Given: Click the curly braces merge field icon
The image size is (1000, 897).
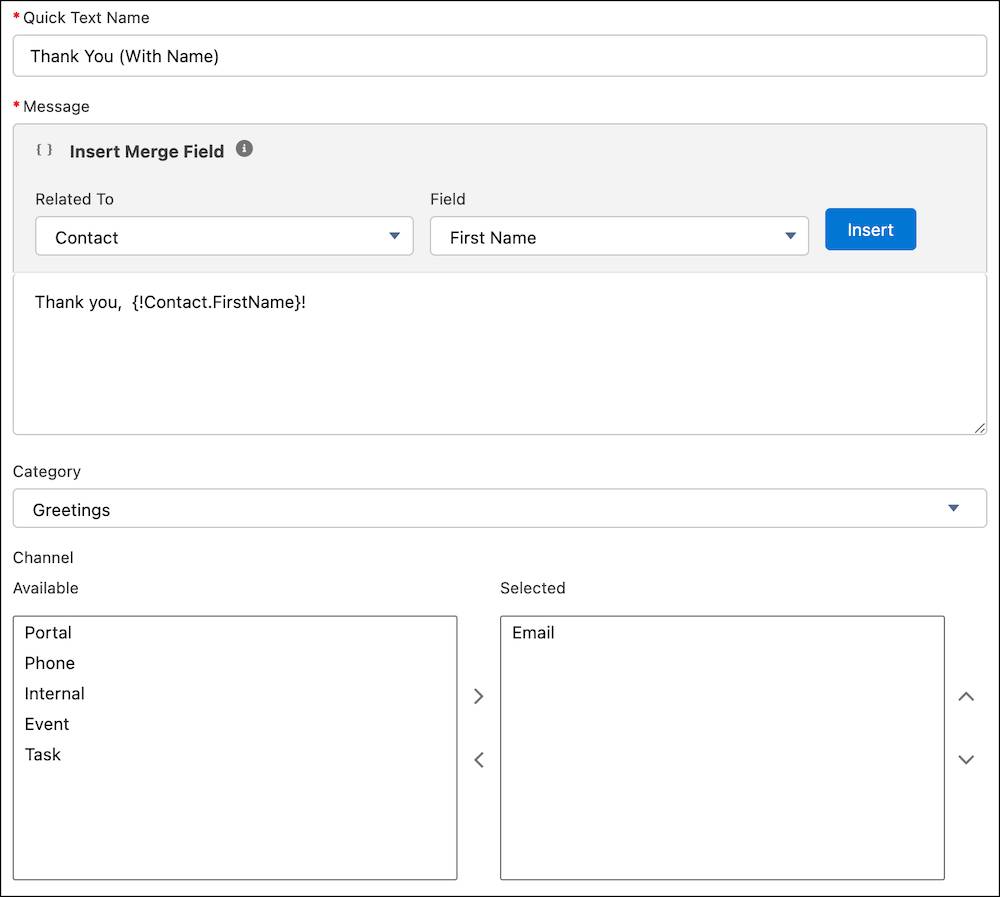Looking at the screenshot, I should [44, 150].
